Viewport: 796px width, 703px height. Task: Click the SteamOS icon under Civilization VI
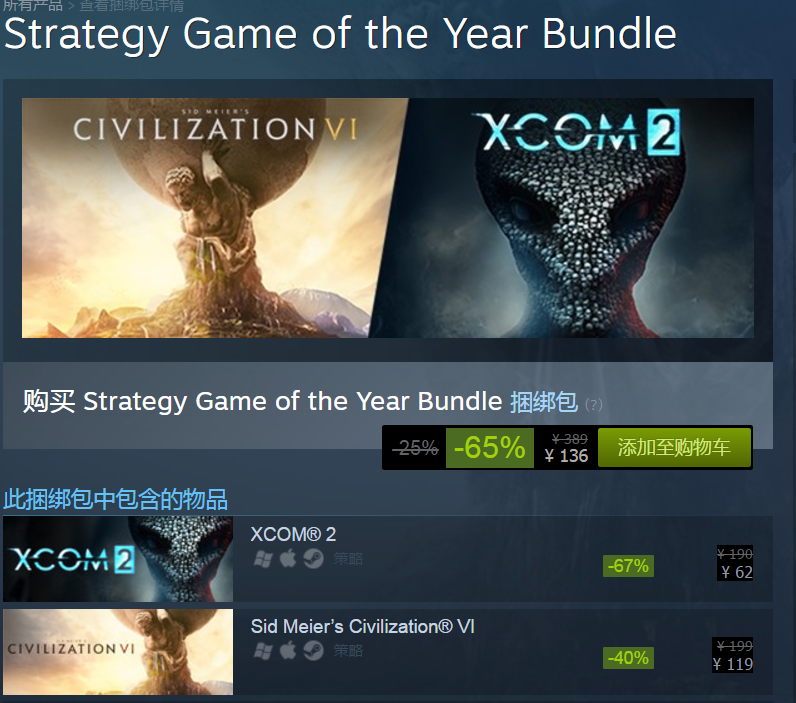[313, 651]
